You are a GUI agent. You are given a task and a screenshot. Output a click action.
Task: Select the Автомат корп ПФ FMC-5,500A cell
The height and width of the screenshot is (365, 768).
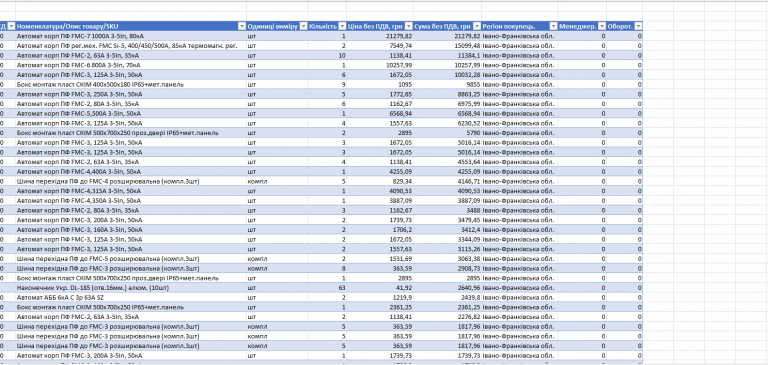point(131,114)
